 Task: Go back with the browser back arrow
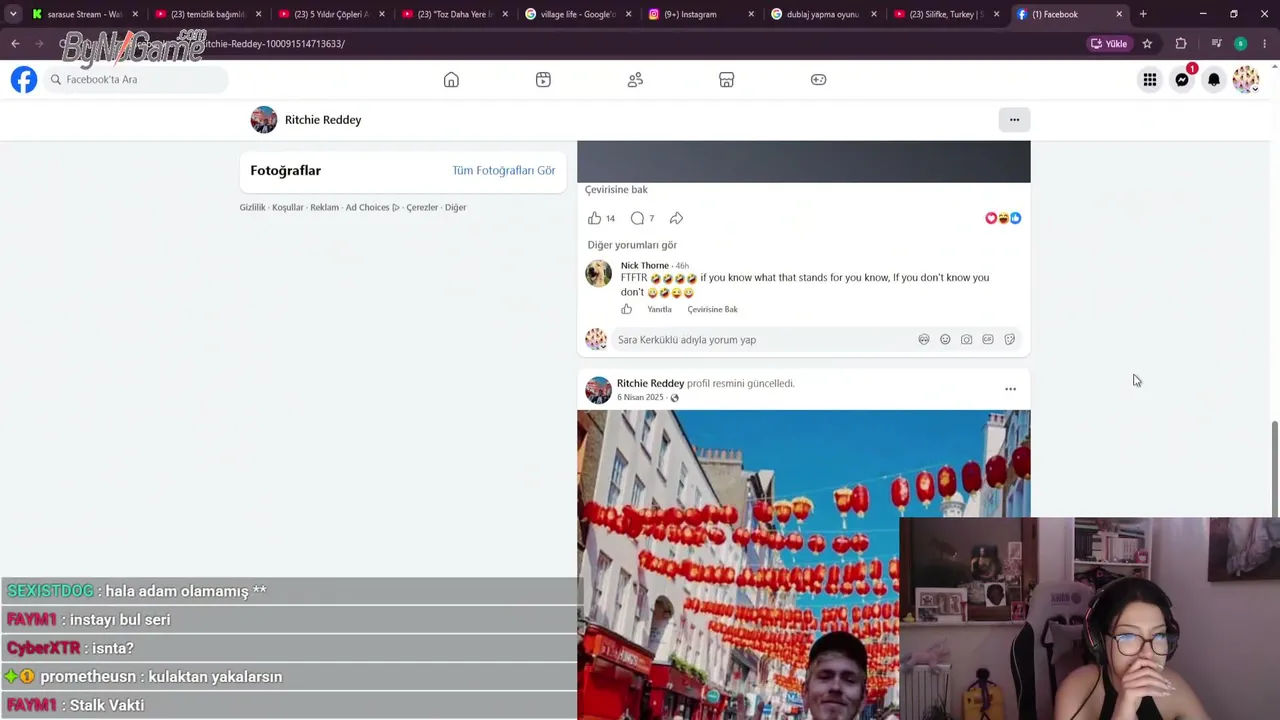pyautogui.click(x=15, y=44)
